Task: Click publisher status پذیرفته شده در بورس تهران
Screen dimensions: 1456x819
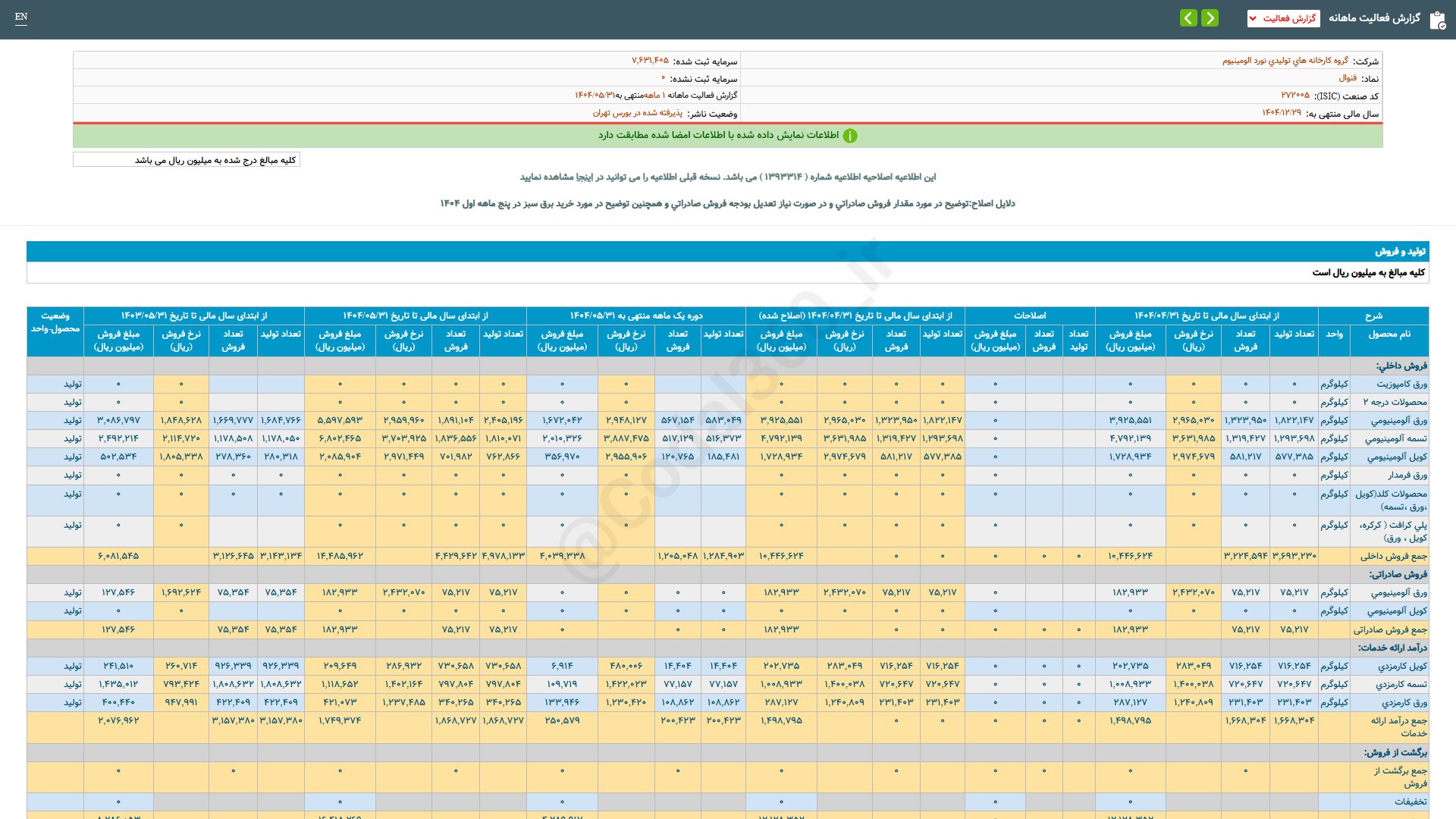Action: tap(637, 113)
